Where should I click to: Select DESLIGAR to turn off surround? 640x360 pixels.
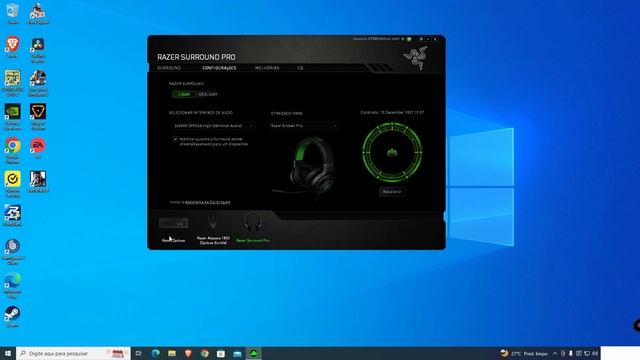pyautogui.click(x=208, y=94)
